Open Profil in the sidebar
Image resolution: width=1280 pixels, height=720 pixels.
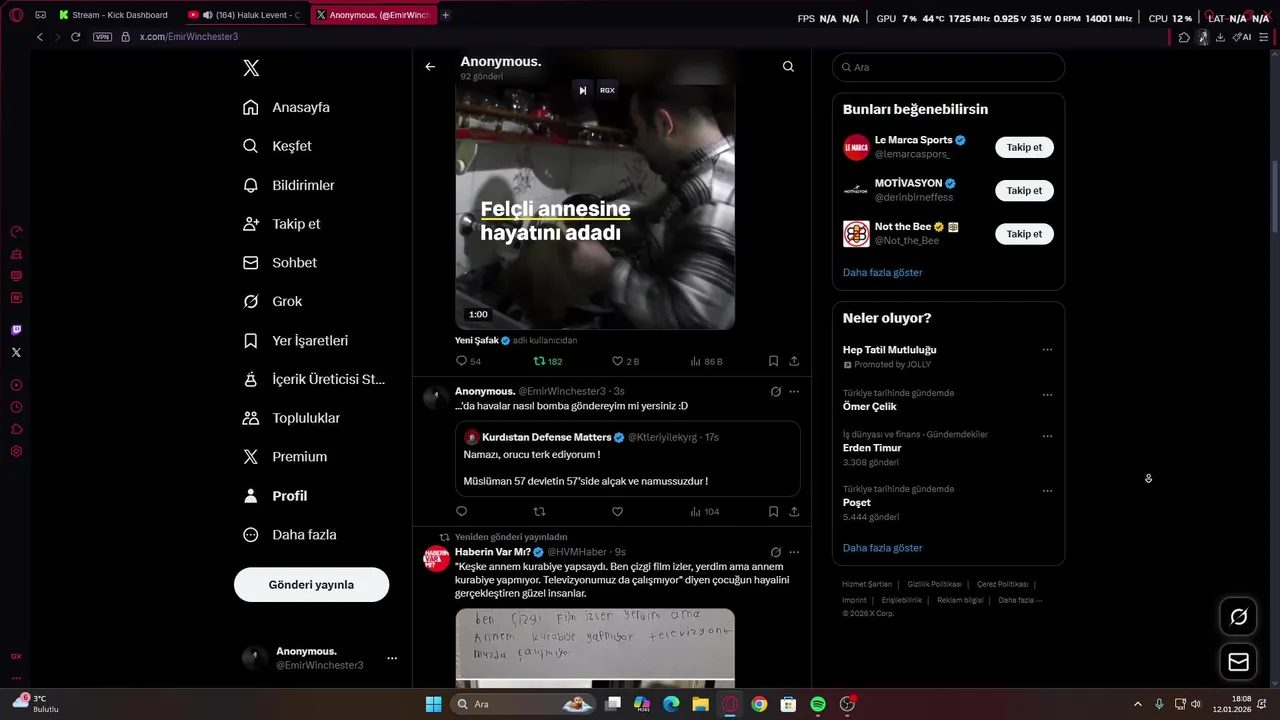275,496
